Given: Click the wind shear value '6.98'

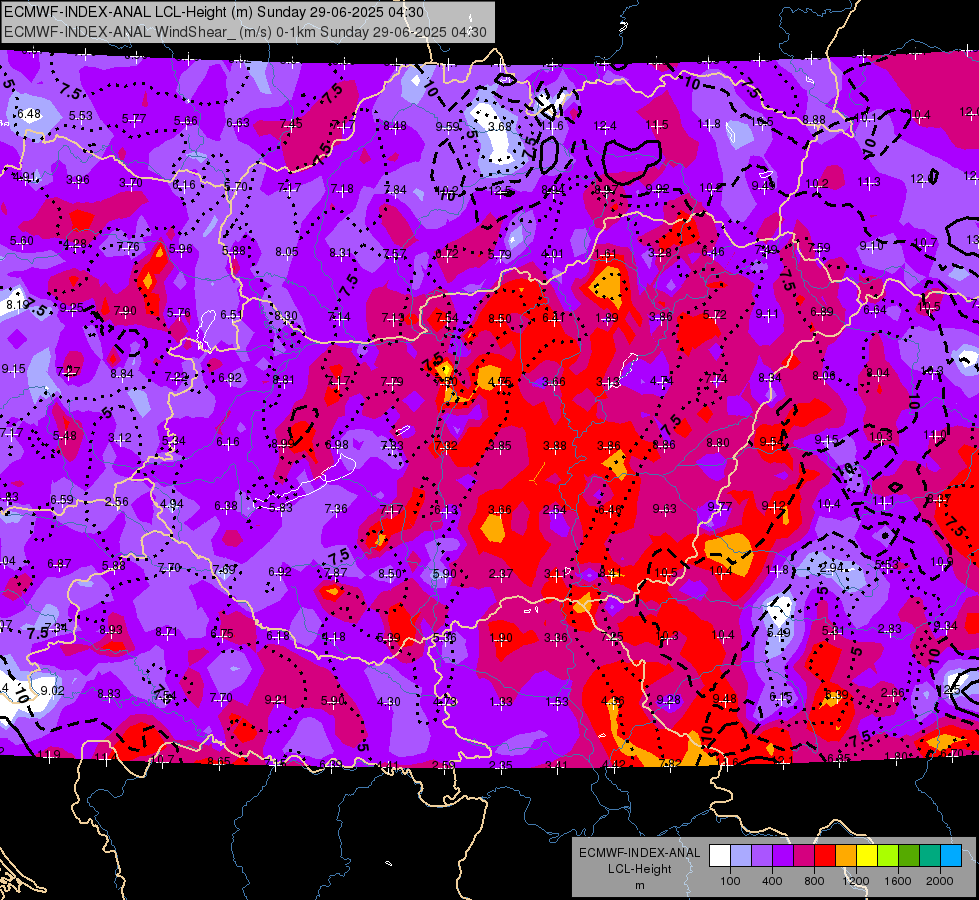Looking at the screenshot, I should tap(337, 445).
